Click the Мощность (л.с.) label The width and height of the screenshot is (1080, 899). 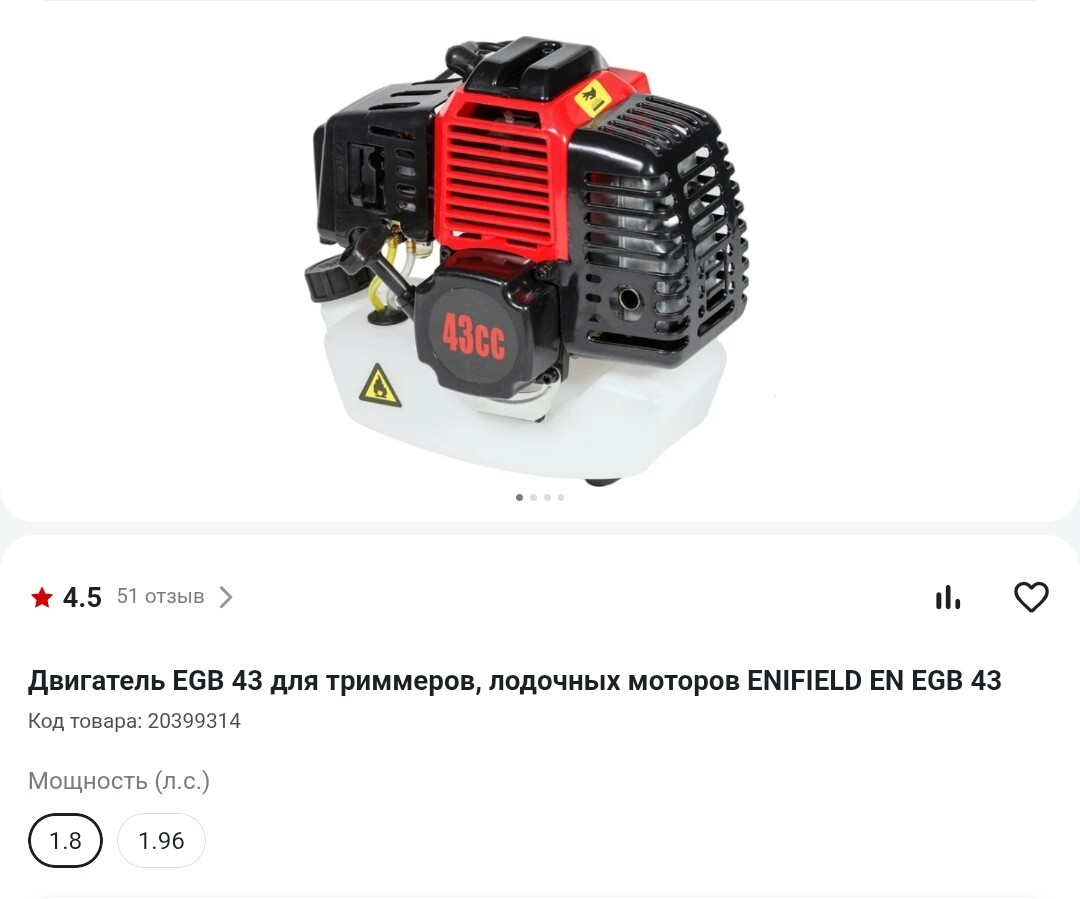point(118,781)
